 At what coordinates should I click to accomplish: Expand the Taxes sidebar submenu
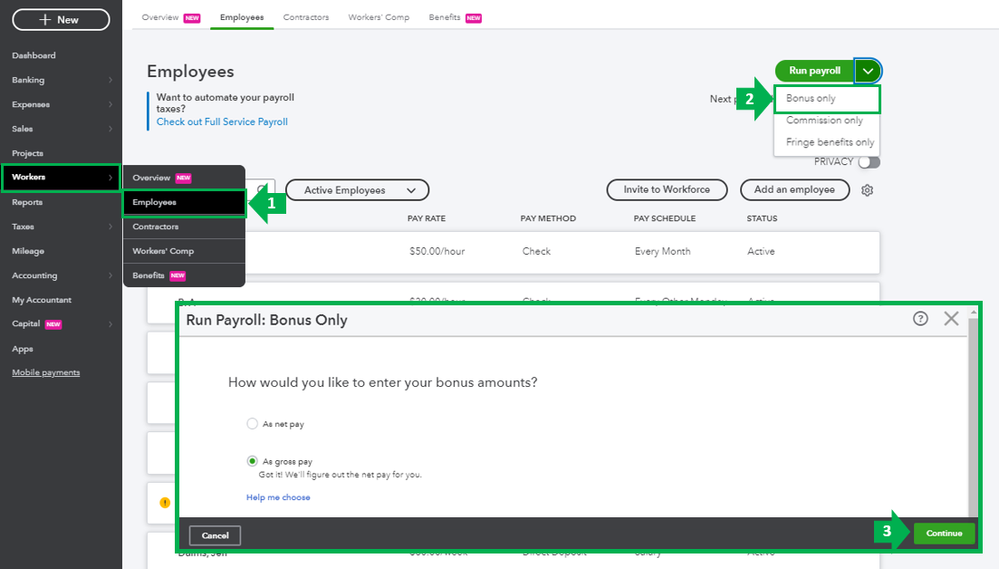point(110,226)
